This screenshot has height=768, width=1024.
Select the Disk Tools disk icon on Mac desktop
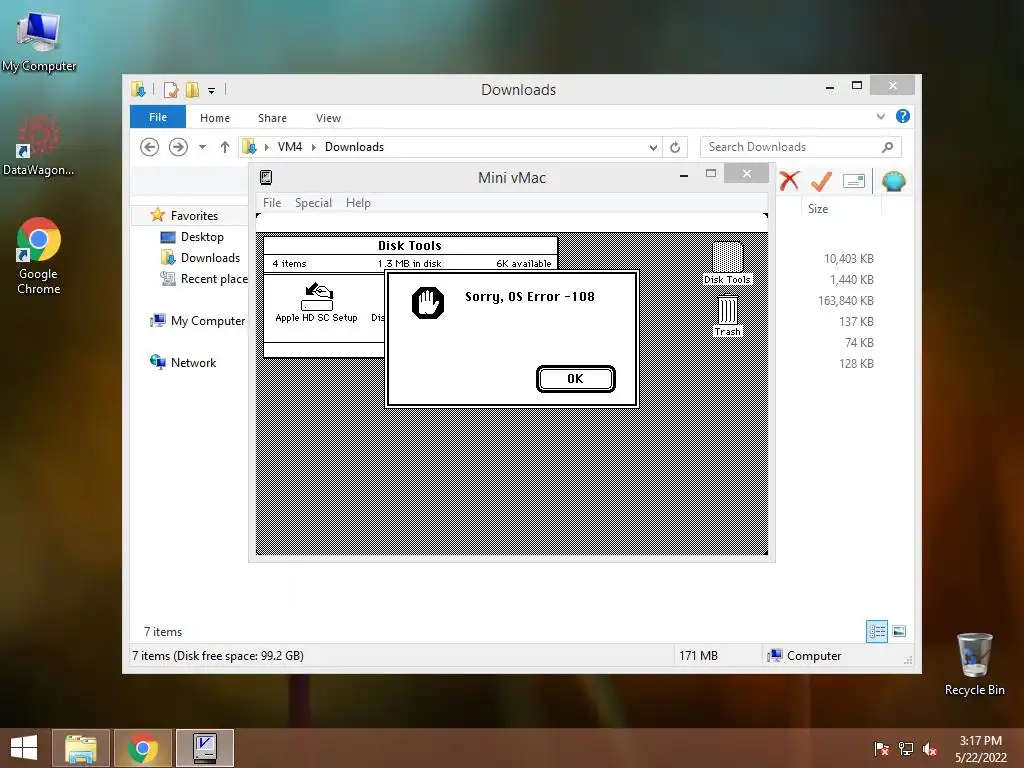727,263
